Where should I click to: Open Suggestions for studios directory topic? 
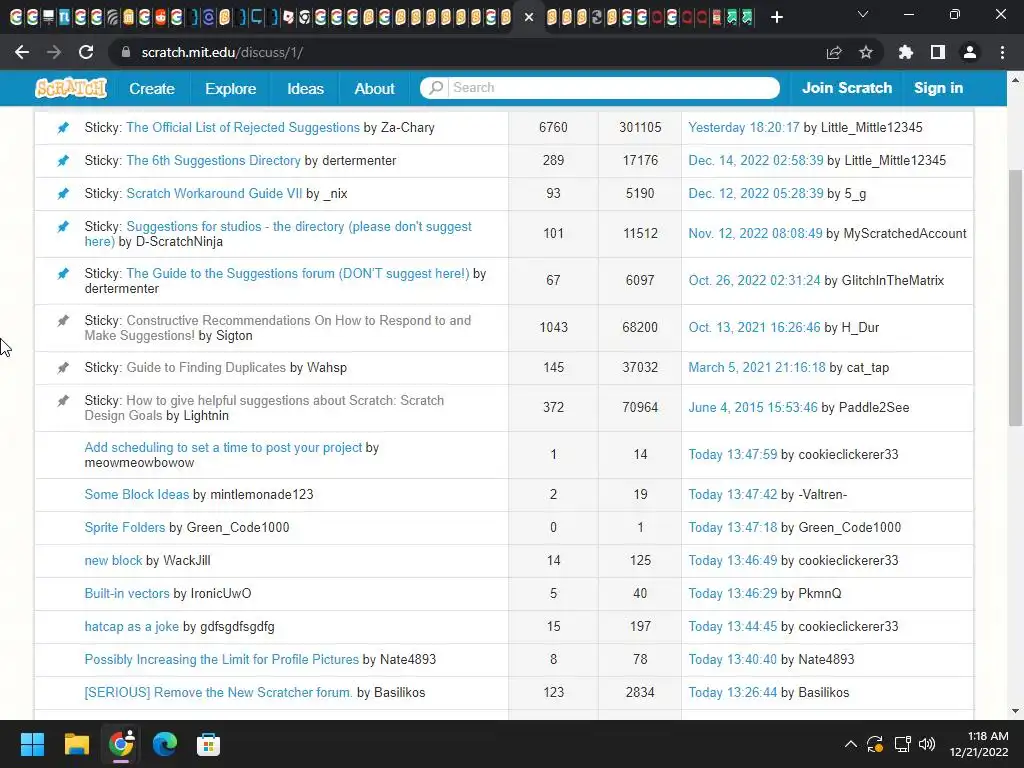tap(278, 234)
